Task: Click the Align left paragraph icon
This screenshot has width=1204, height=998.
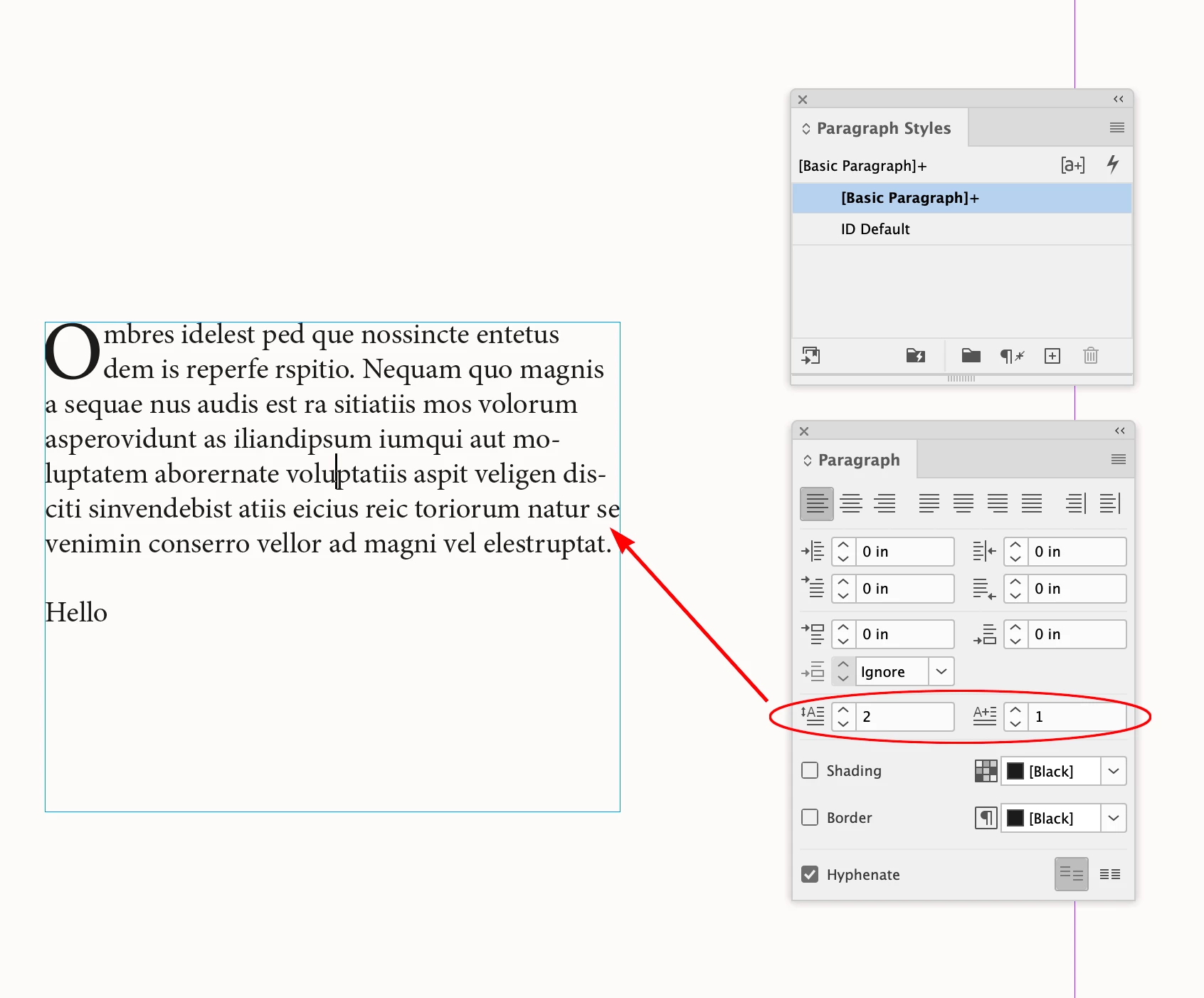Action: [816, 504]
